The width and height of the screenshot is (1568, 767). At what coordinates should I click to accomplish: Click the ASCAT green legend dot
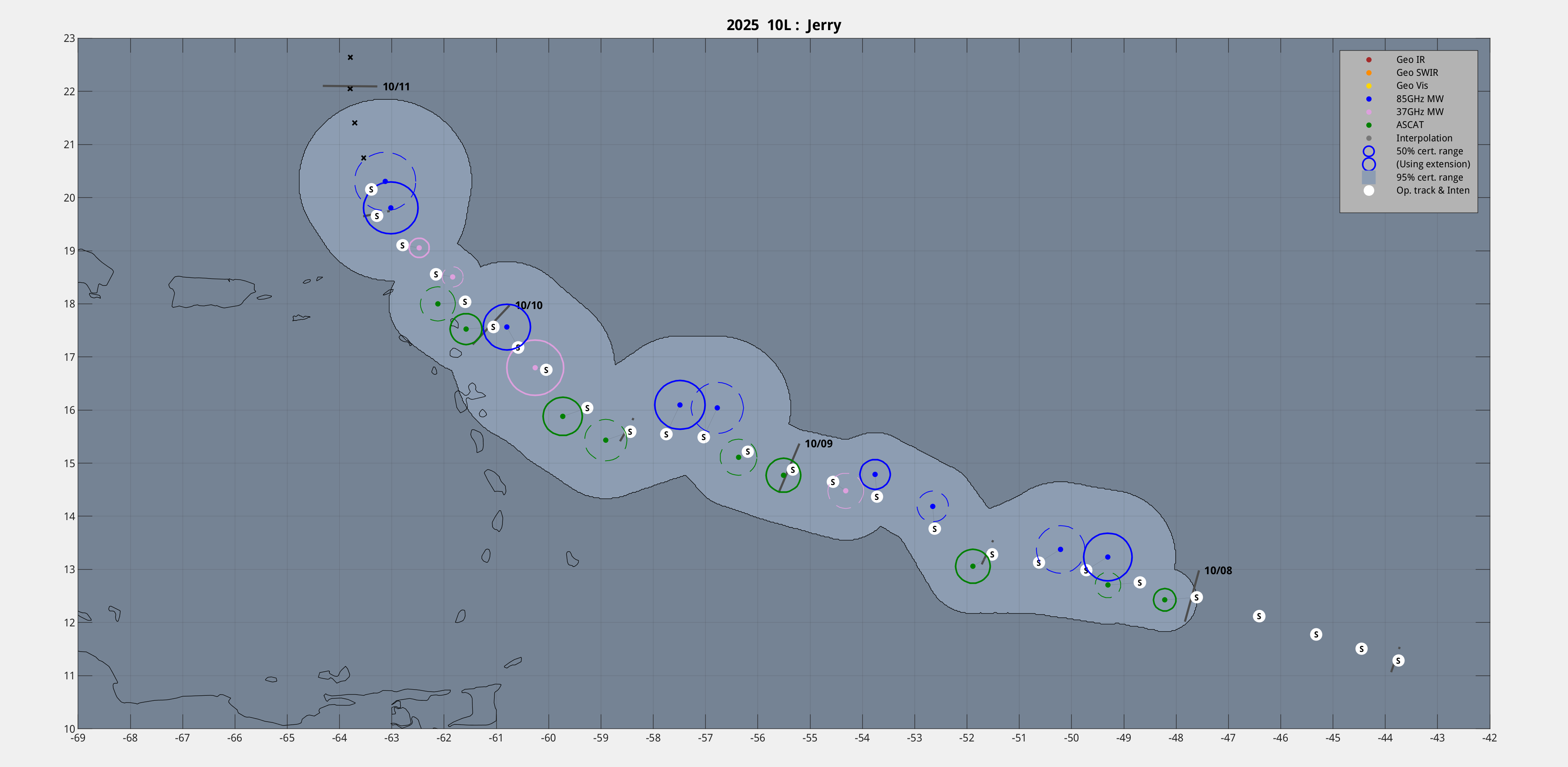[x=1368, y=125]
